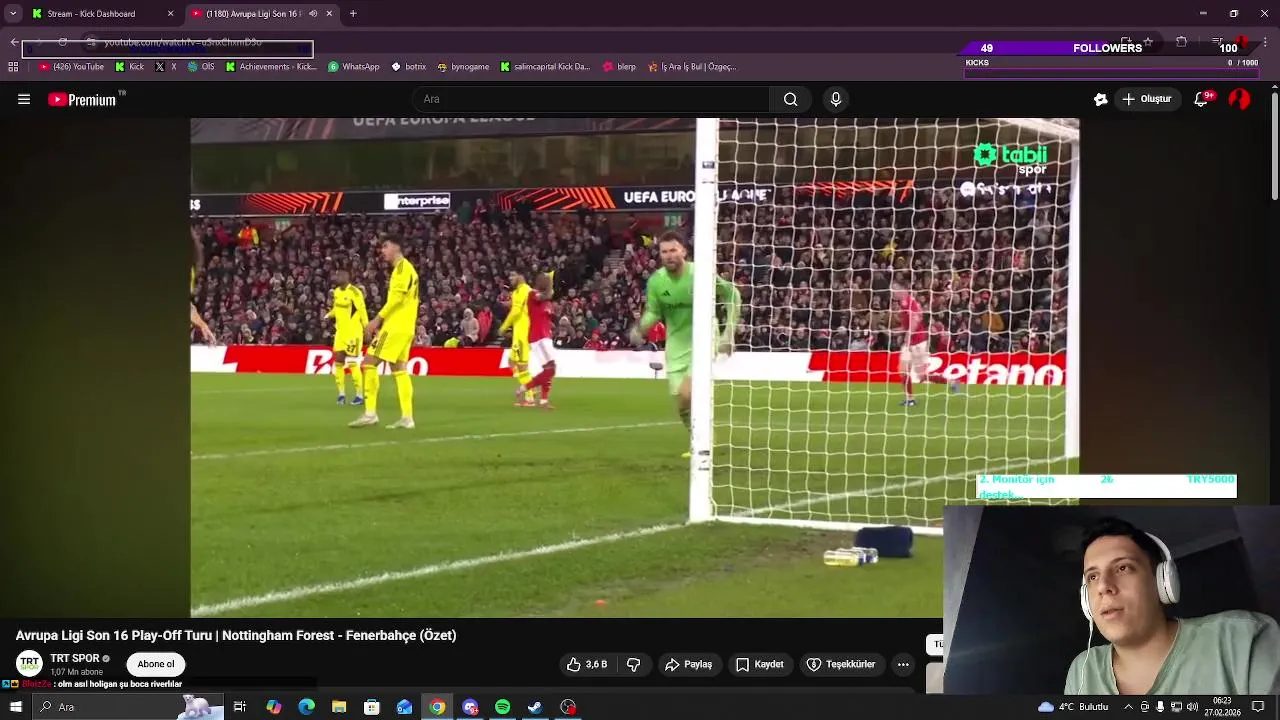Click the sparkle icon beside Oluştur
Screen dimensions: 1280x720
pos(1101,99)
